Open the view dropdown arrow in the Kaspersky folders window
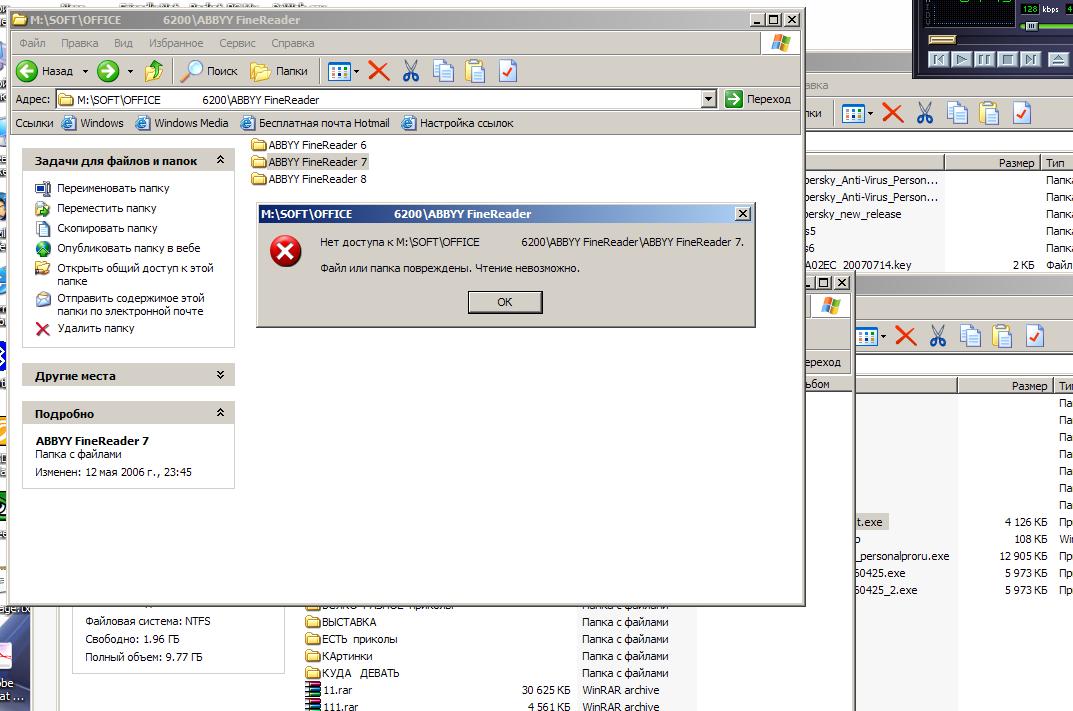The height and width of the screenshot is (711, 1073). (x=870, y=114)
